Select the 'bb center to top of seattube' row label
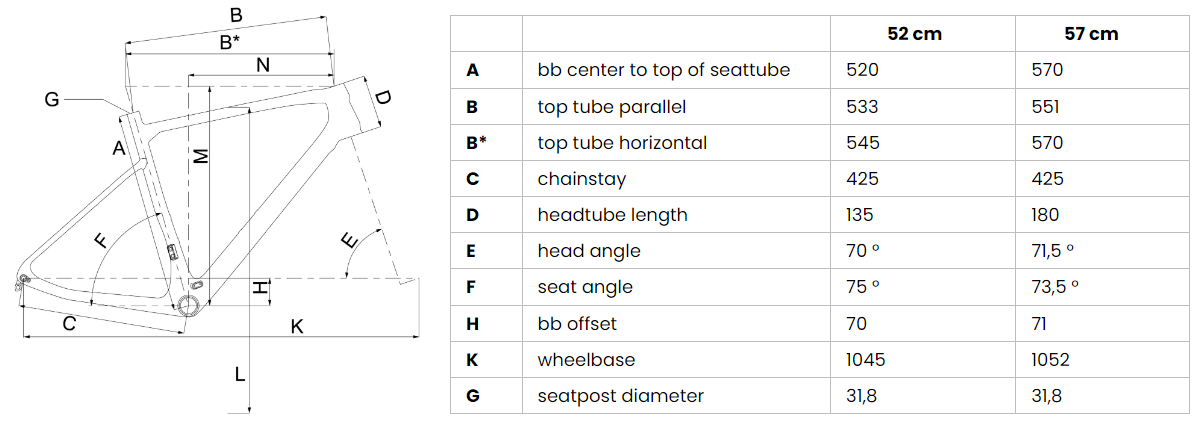Image resolution: width=1200 pixels, height=427 pixels. click(664, 70)
